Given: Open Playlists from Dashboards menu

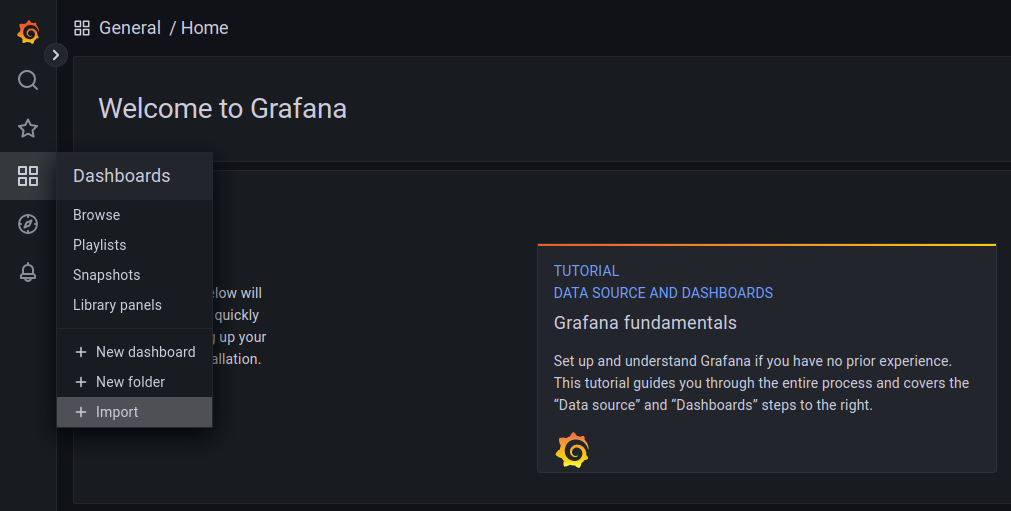Looking at the screenshot, I should point(99,245).
